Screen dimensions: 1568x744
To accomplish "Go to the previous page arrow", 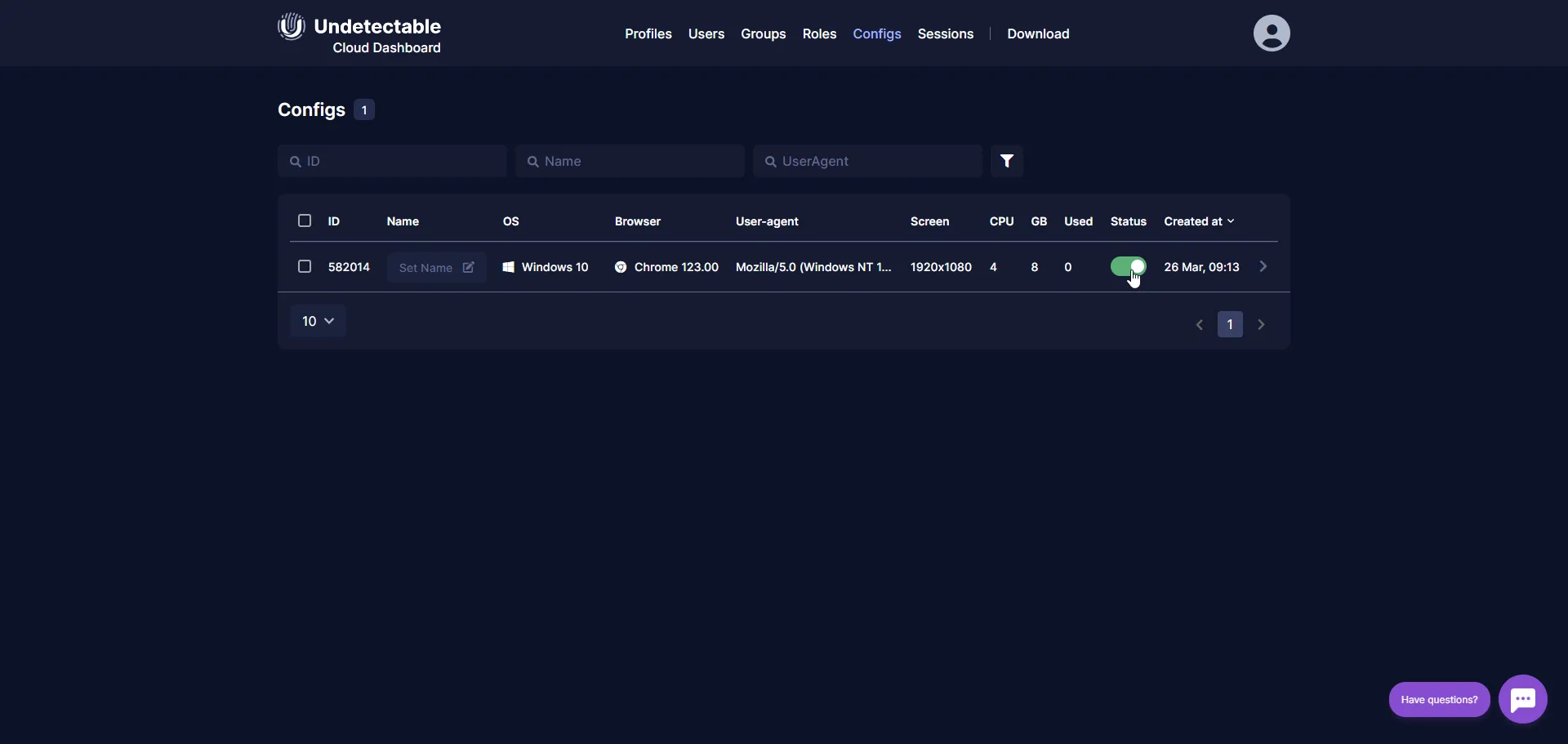I will [x=1200, y=324].
